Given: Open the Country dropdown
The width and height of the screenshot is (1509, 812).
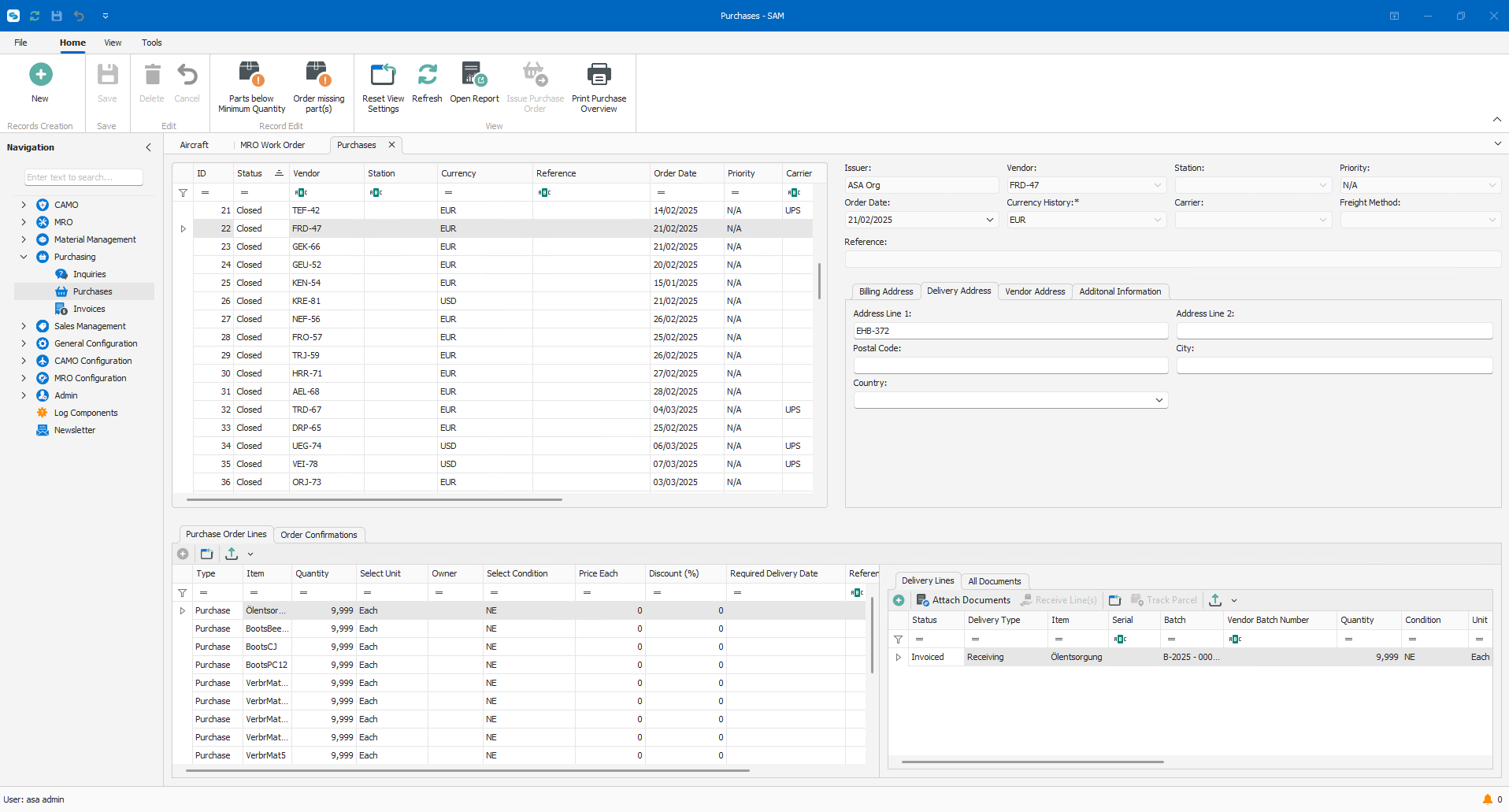Looking at the screenshot, I should click(x=1159, y=400).
